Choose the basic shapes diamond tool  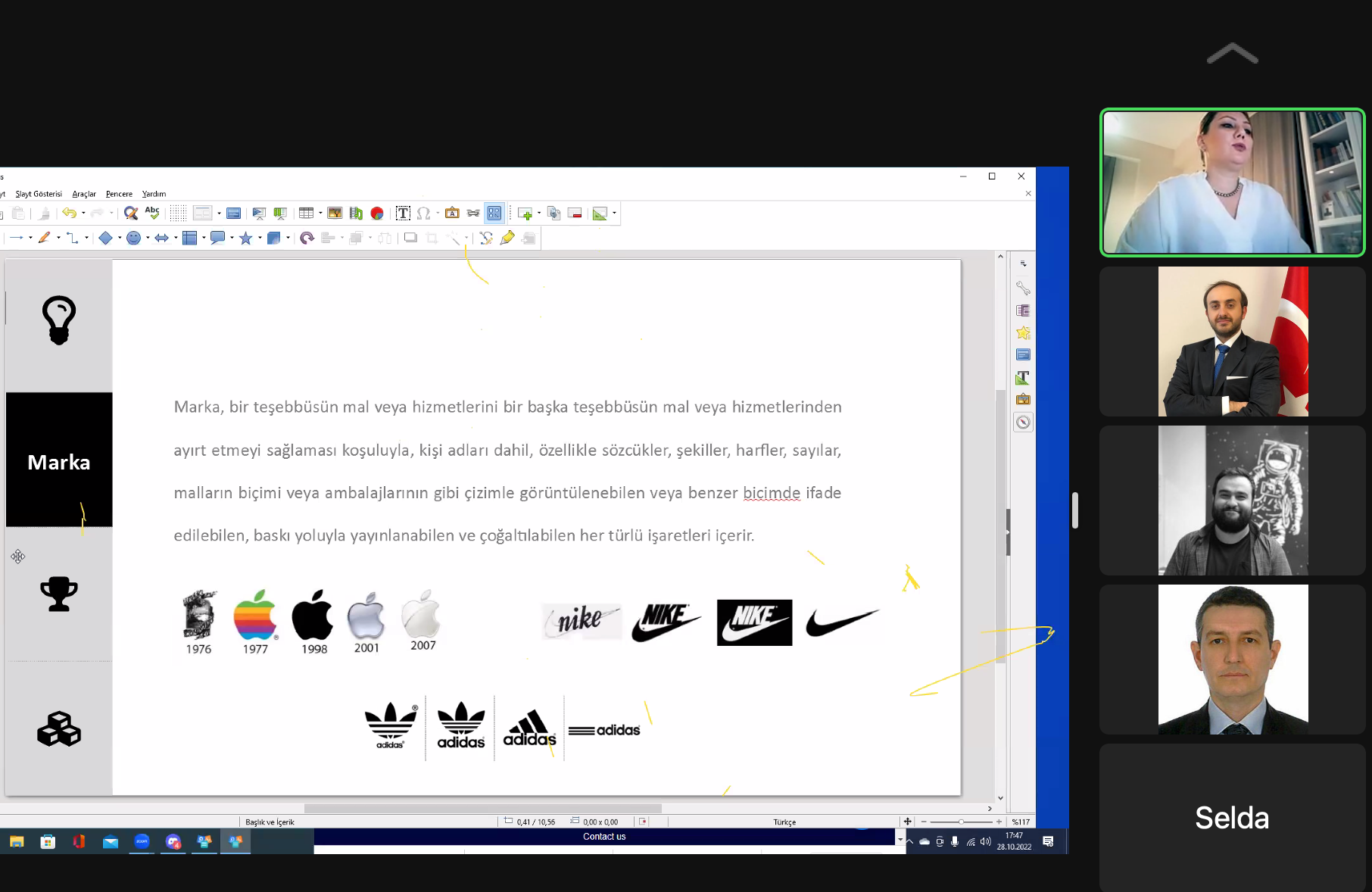point(105,238)
